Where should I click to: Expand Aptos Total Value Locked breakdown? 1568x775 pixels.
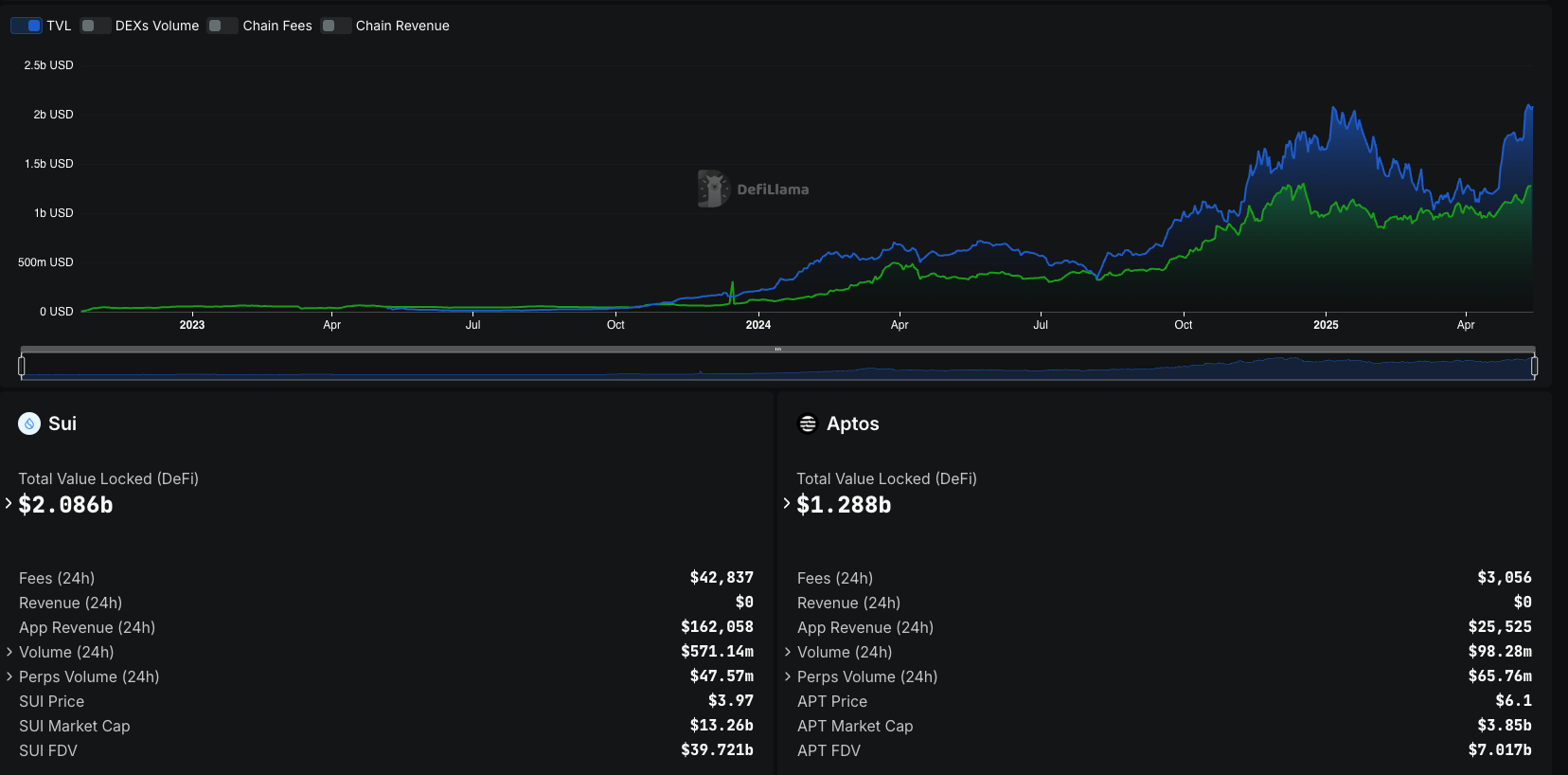tap(787, 503)
